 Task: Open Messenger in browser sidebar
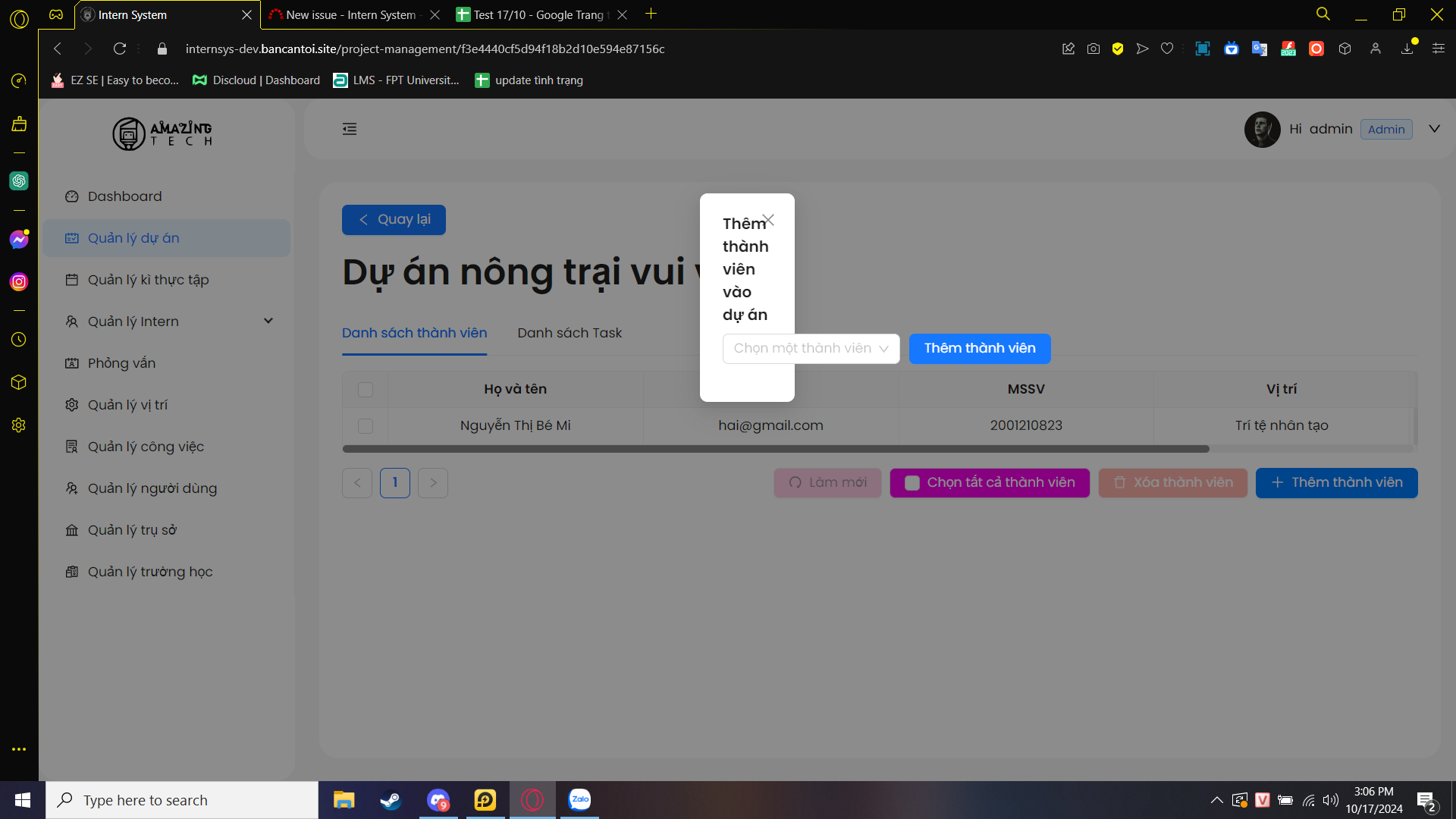coord(19,240)
